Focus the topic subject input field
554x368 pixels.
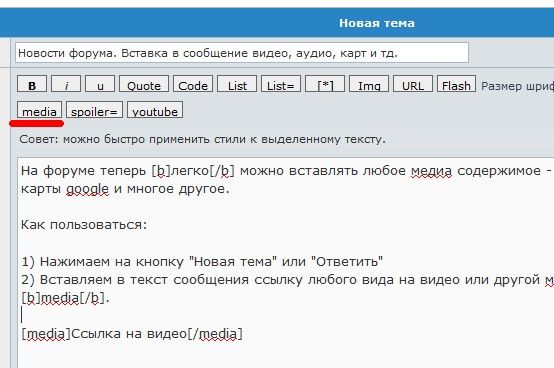[242, 53]
